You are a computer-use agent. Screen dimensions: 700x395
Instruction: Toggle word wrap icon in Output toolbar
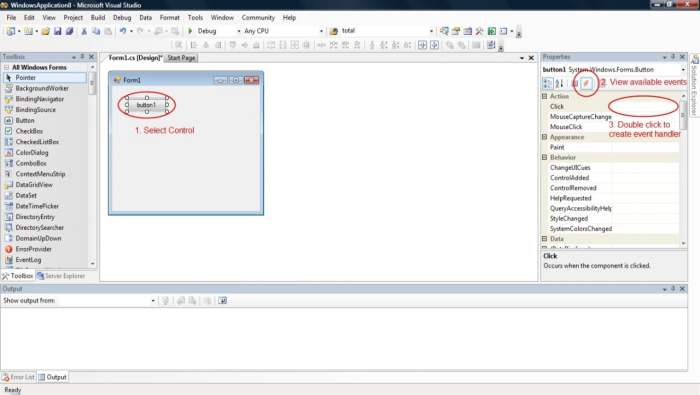click(222, 300)
